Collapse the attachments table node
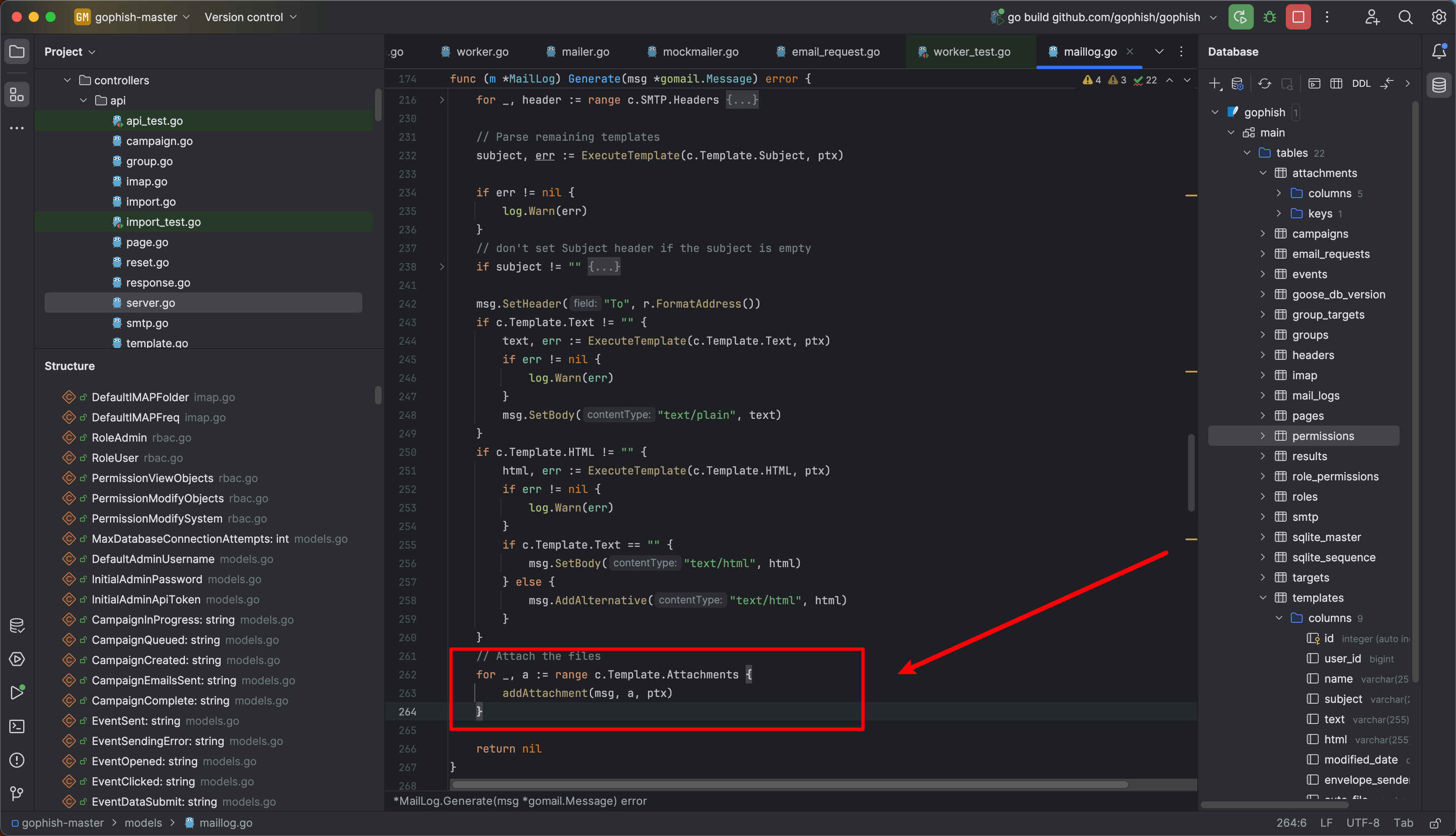Screen dimensions: 1456x836 click(x=1263, y=173)
